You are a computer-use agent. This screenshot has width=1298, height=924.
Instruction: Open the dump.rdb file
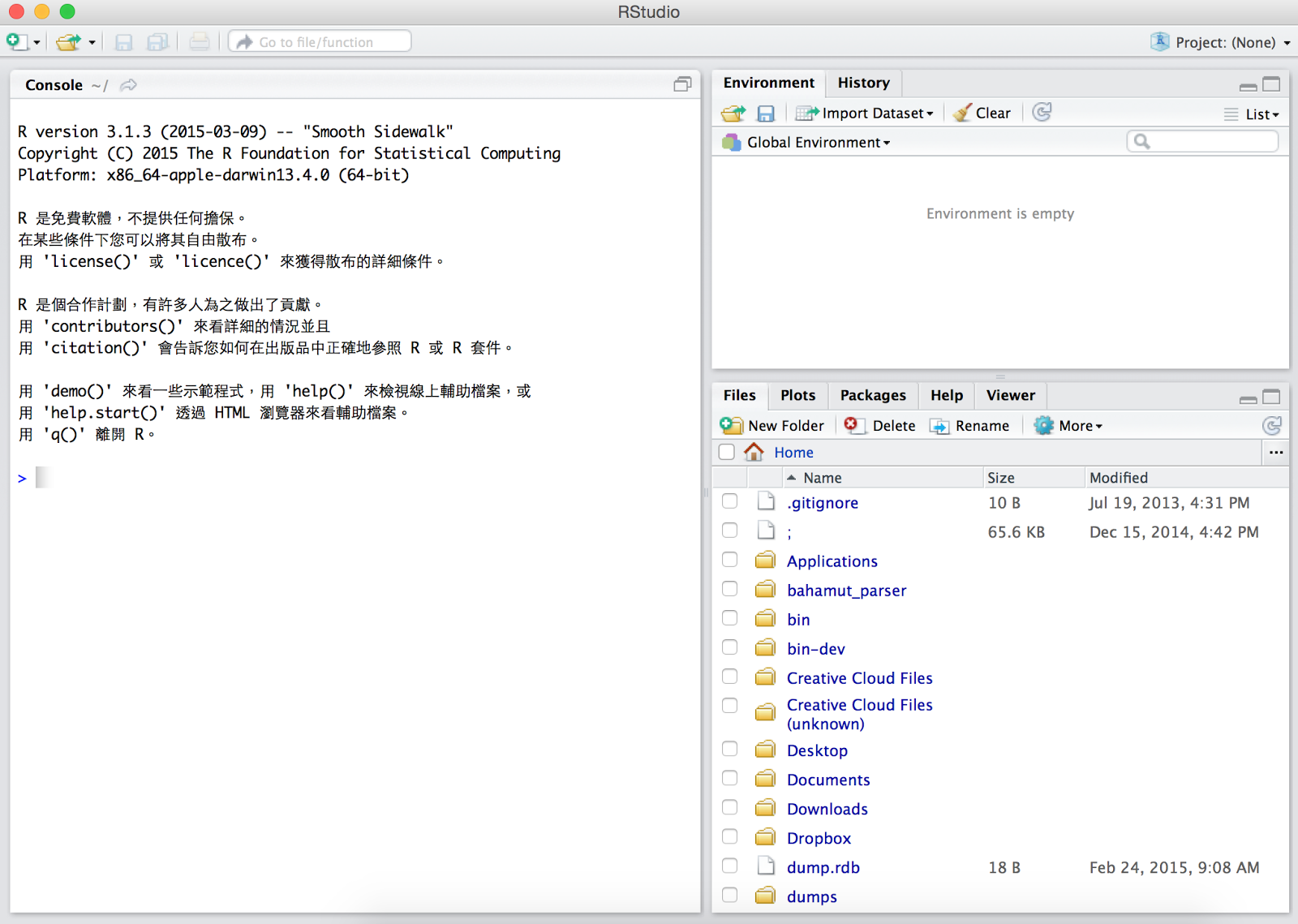pos(823,867)
